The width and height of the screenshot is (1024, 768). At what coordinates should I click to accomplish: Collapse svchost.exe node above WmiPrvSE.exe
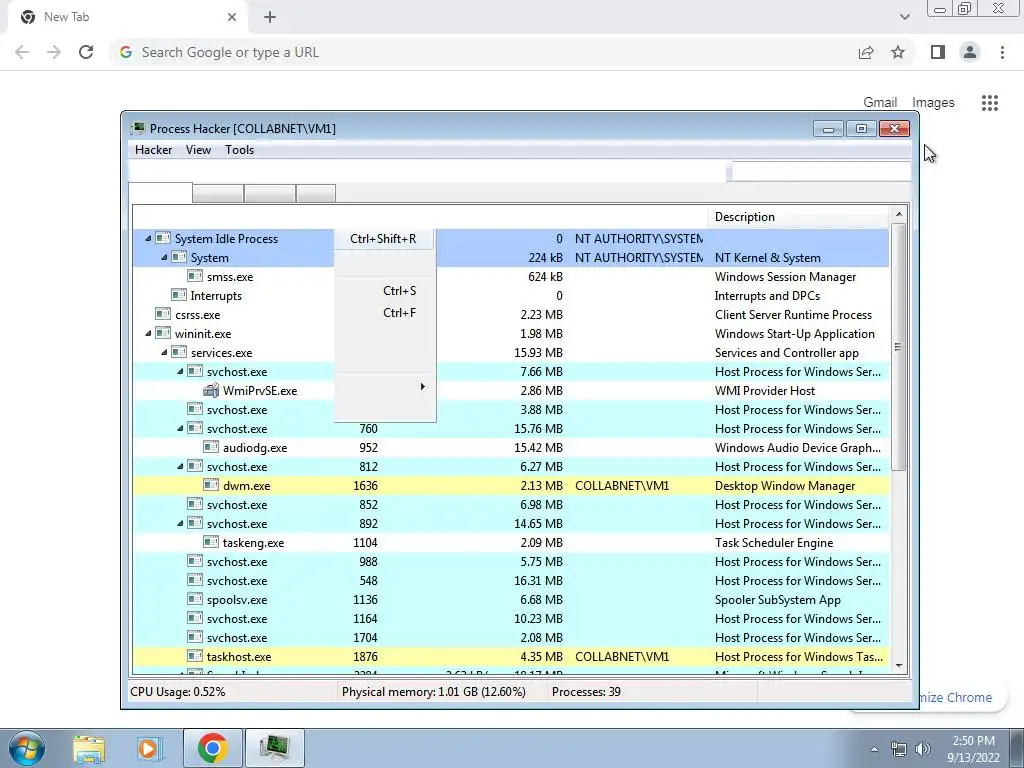click(180, 371)
